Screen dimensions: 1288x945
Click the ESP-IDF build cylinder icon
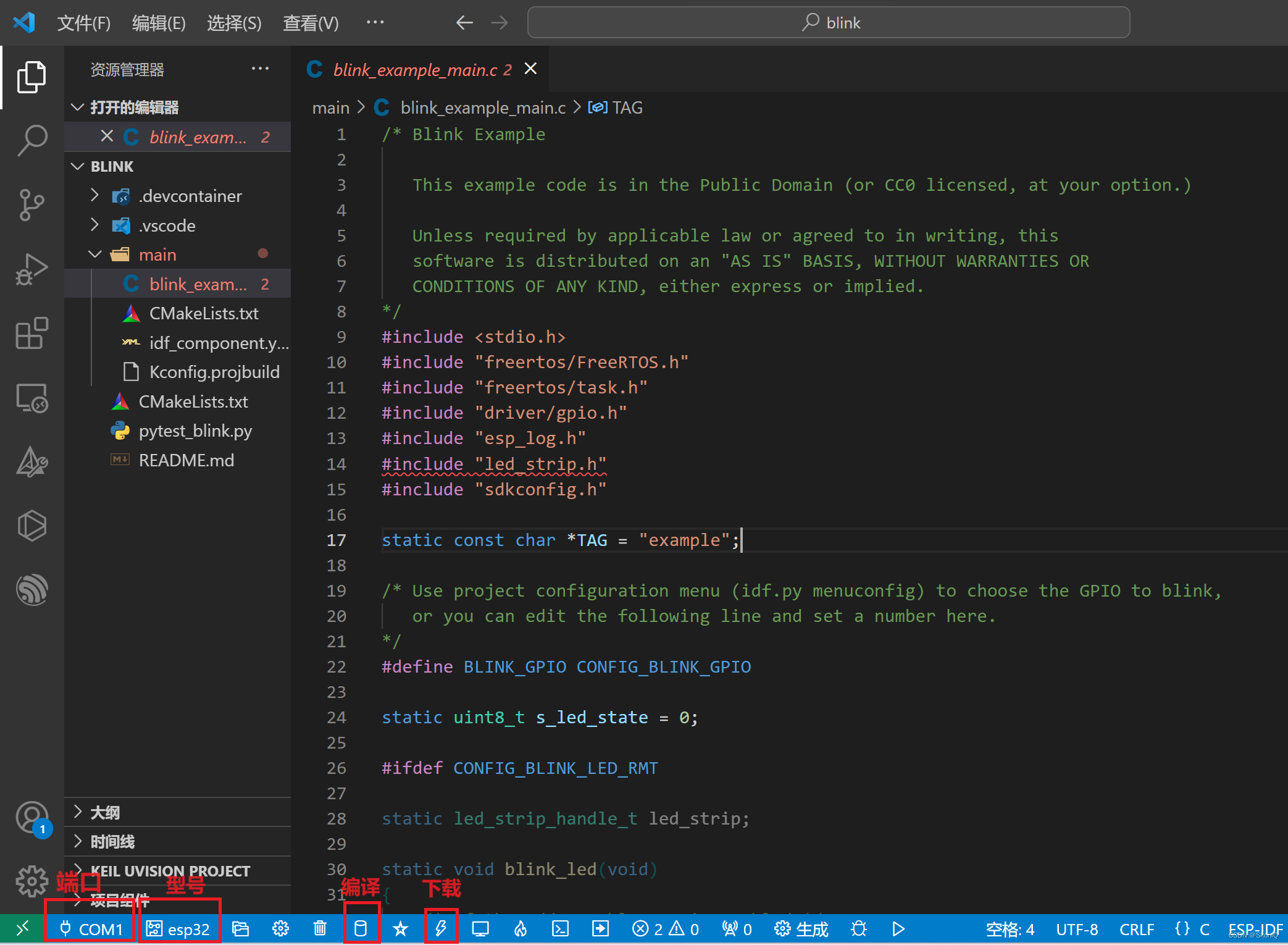361,928
